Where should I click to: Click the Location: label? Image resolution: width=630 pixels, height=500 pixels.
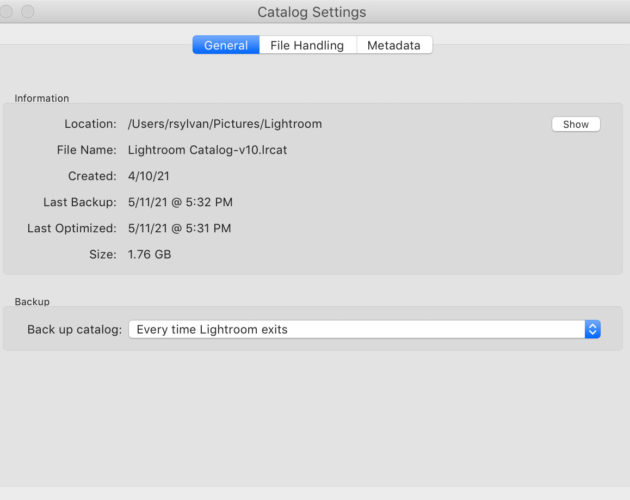(90, 124)
